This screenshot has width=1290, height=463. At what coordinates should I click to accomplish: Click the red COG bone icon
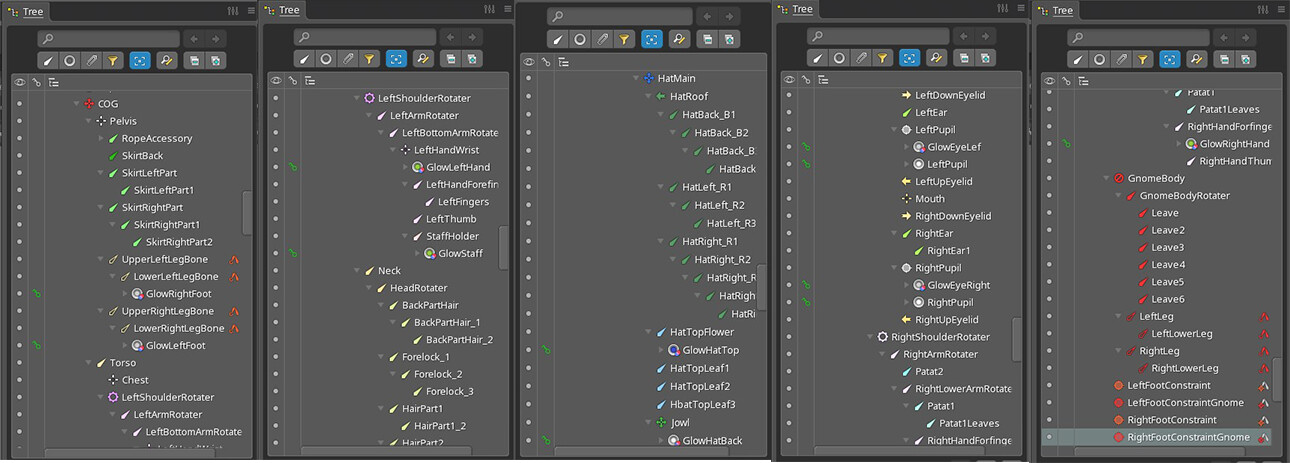point(89,104)
